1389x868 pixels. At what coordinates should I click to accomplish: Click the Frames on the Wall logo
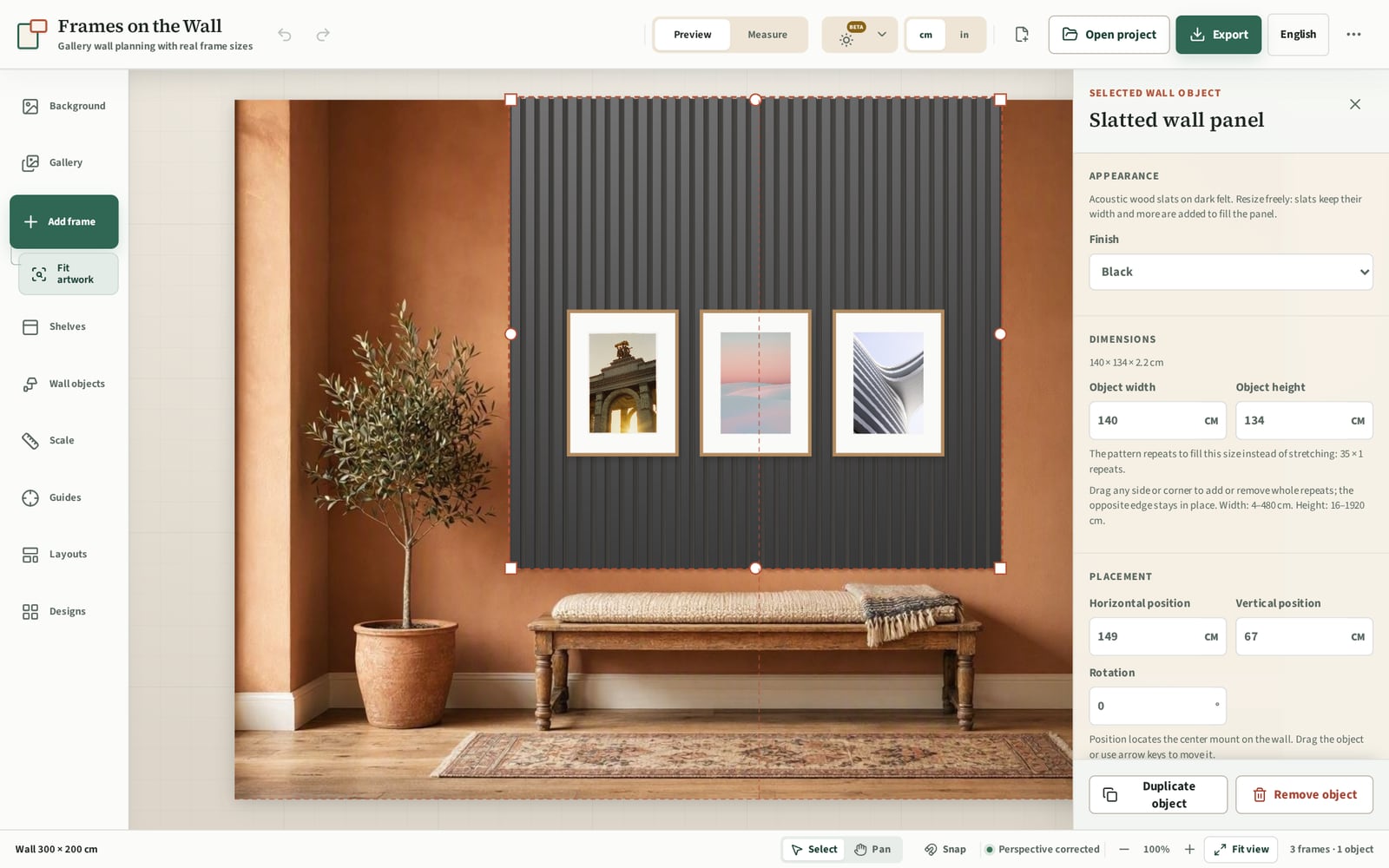tap(32, 35)
